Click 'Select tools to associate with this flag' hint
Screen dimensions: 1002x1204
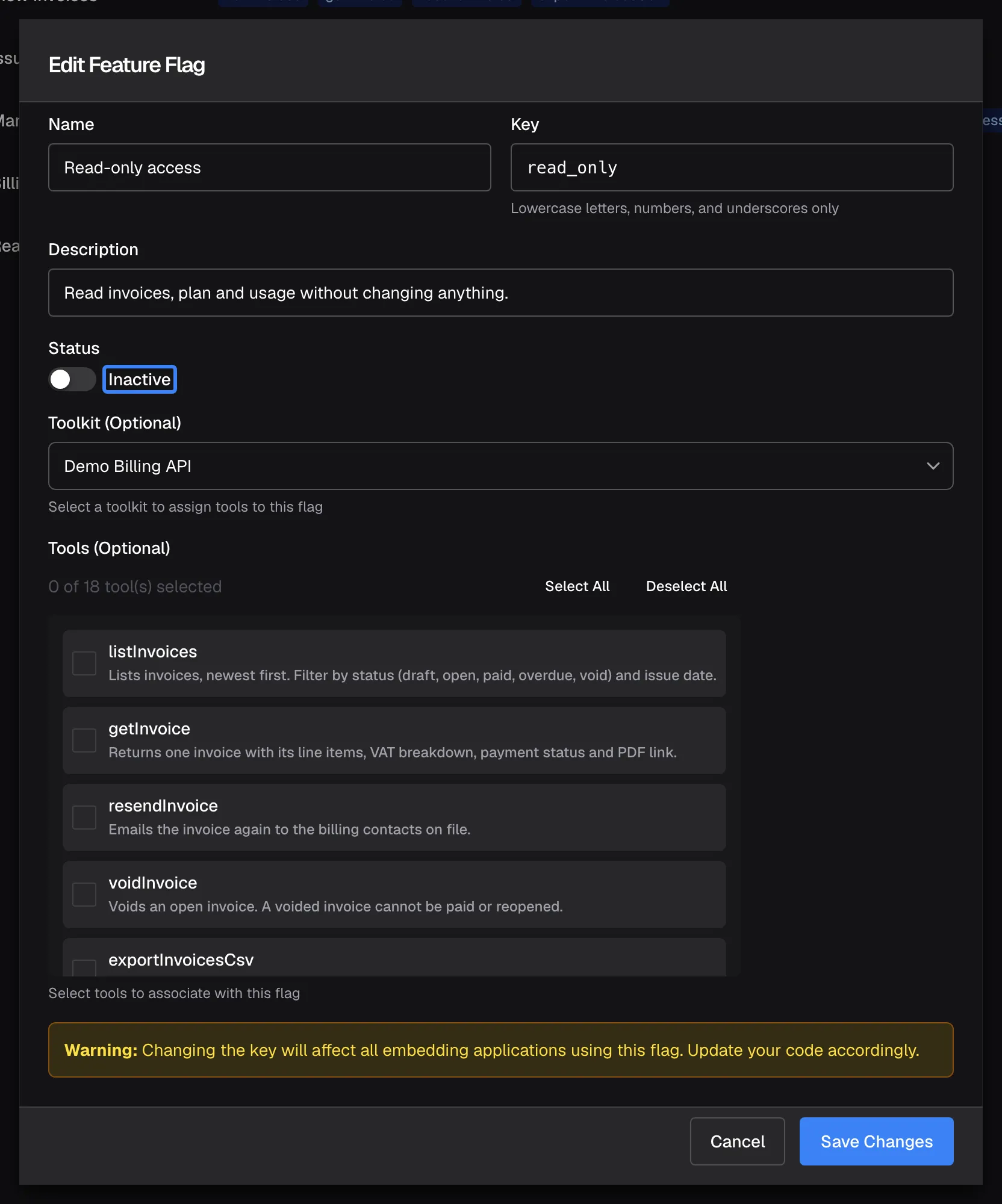point(174,993)
